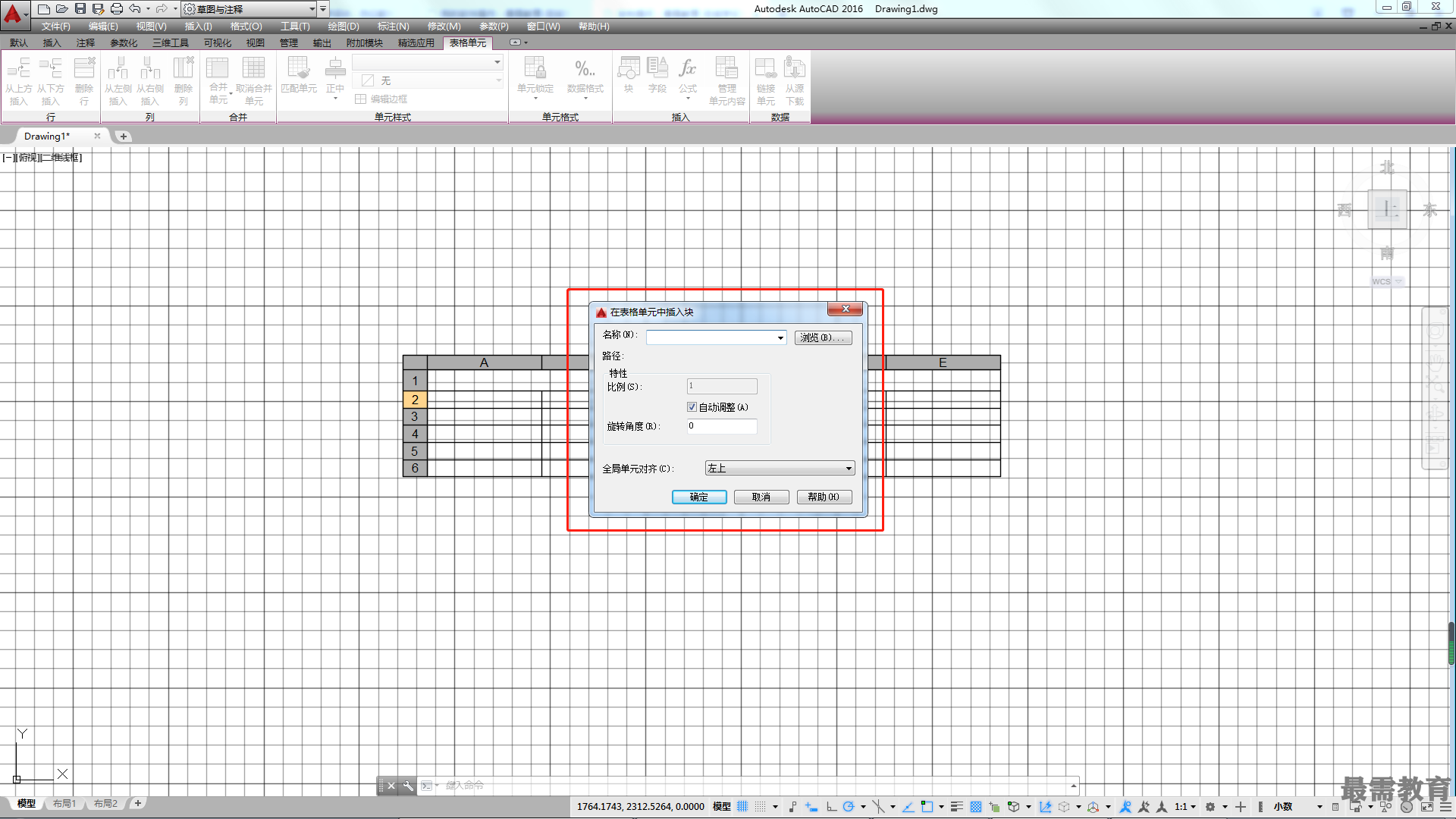Click the Save As icon
This screenshot has height=819, width=1456.
pyautogui.click(x=99, y=9)
